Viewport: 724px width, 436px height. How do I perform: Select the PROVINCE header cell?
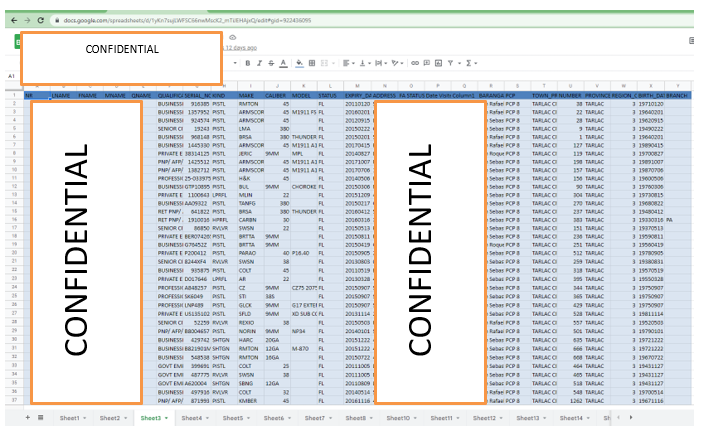coord(597,96)
